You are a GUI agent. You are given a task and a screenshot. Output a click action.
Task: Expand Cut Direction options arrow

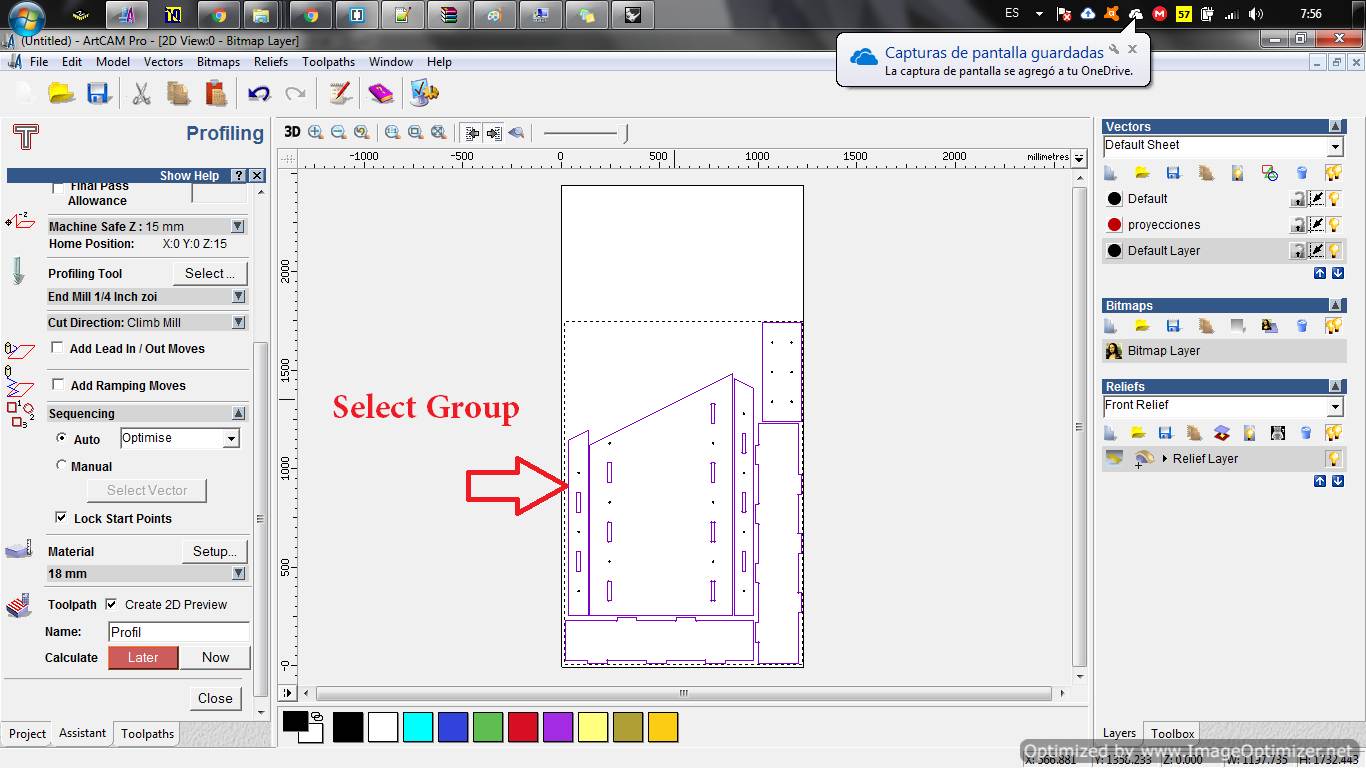[x=238, y=323]
